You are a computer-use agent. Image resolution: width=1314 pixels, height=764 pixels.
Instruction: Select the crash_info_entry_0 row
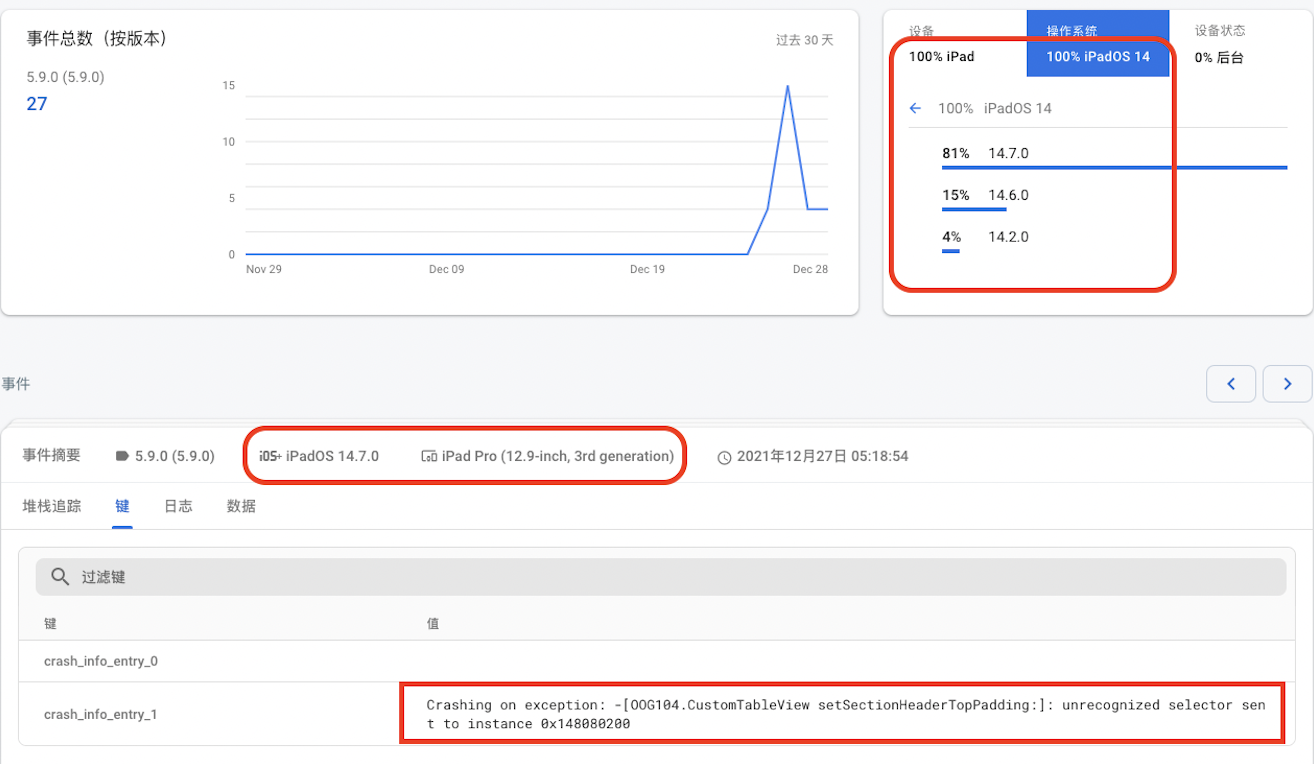click(101, 661)
